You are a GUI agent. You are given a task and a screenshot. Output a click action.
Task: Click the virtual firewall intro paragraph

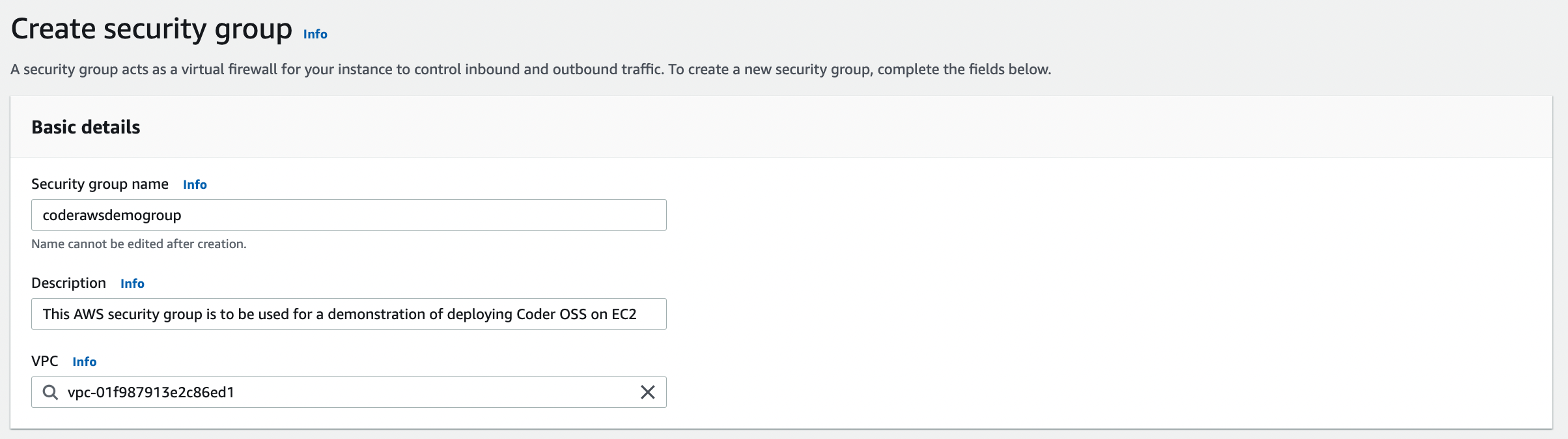pyautogui.click(x=531, y=70)
